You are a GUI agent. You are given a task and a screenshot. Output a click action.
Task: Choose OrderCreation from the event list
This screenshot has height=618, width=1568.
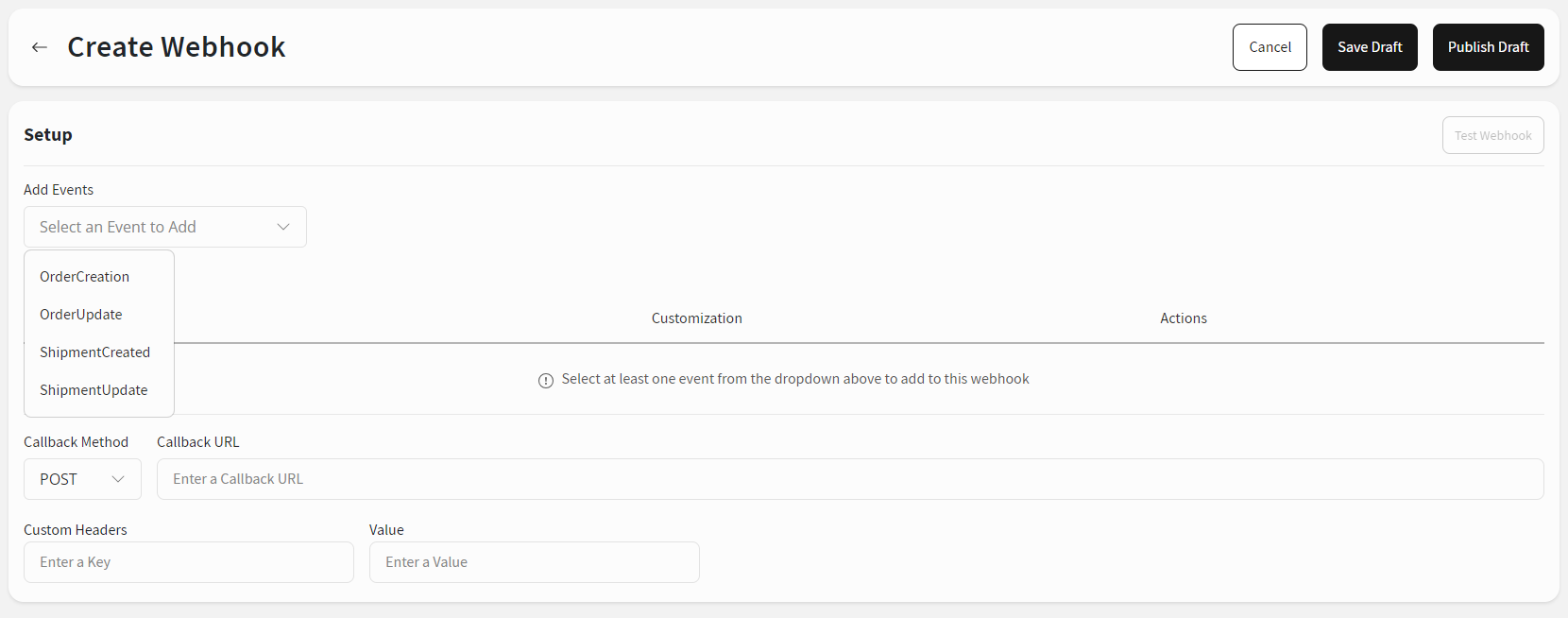click(x=85, y=277)
